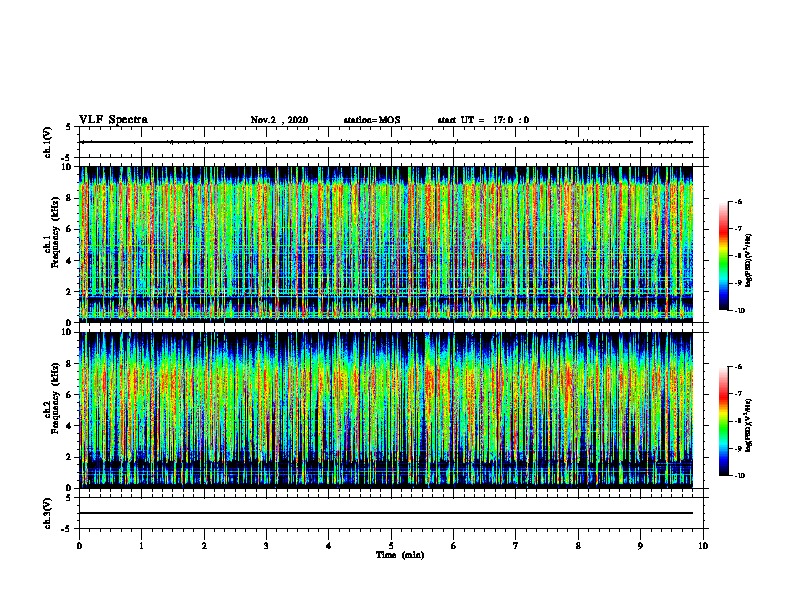Click the 'station=MOS' label
792x612 pixels.
pos(372,120)
